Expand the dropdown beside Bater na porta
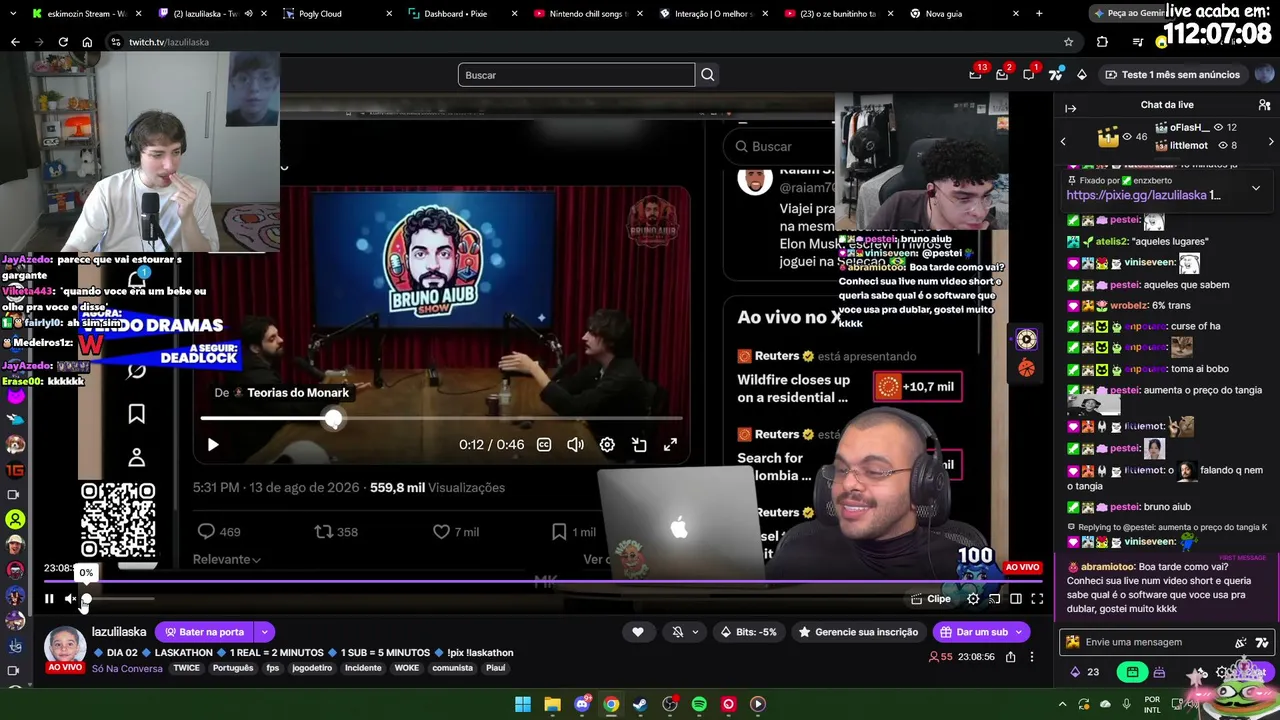 pos(264,632)
